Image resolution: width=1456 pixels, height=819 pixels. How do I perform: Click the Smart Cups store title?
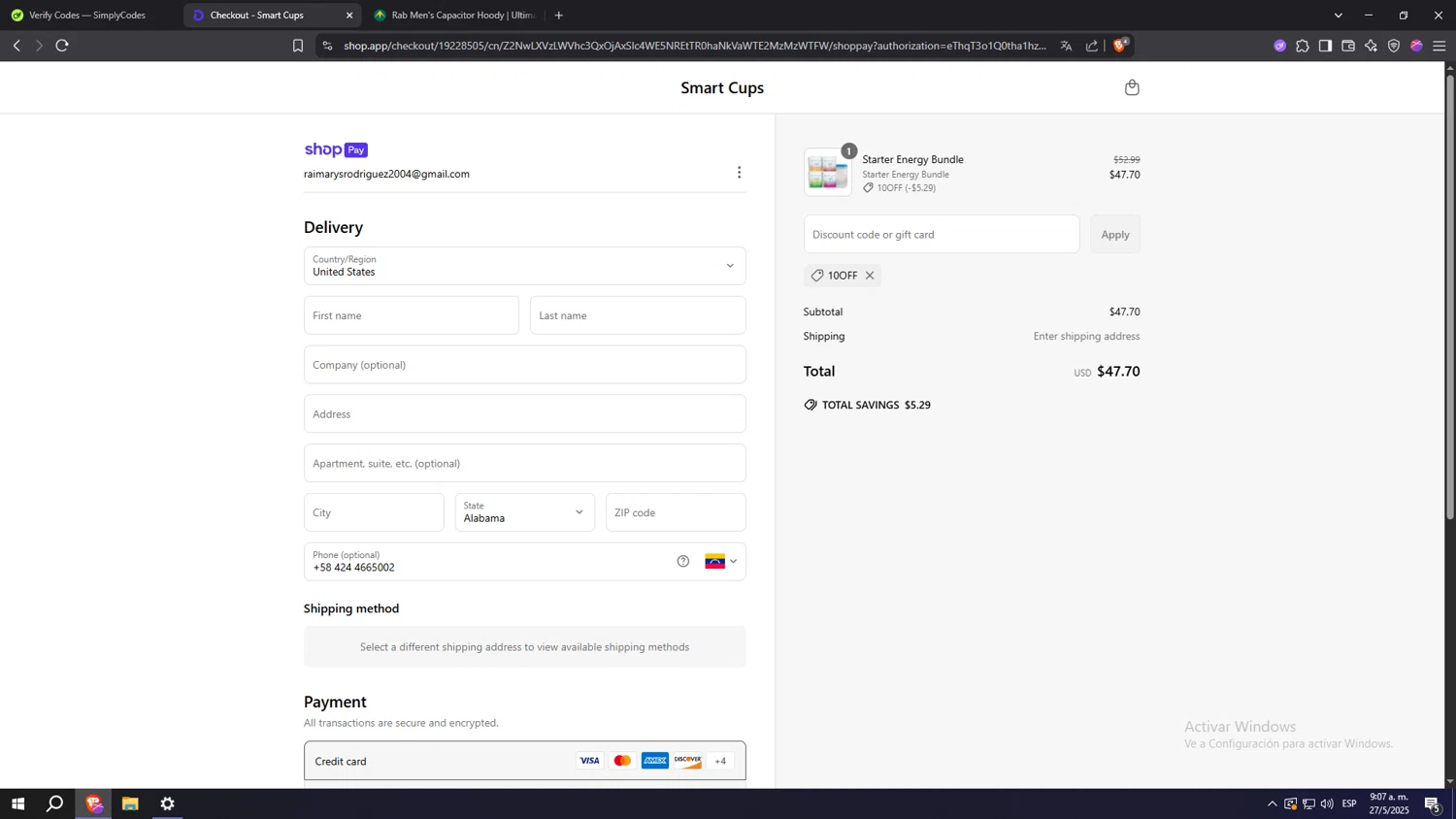tap(722, 87)
